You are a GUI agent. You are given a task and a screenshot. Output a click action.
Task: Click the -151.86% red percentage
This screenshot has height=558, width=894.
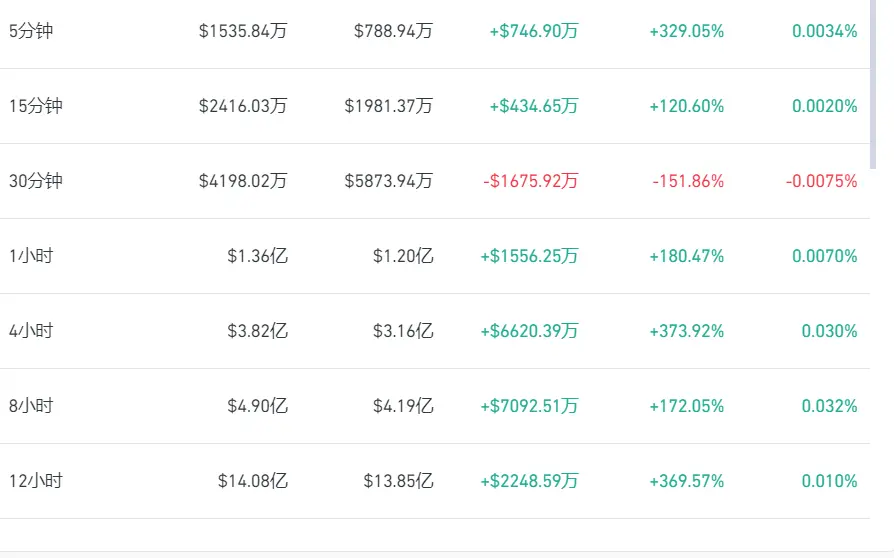tap(688, 181)
